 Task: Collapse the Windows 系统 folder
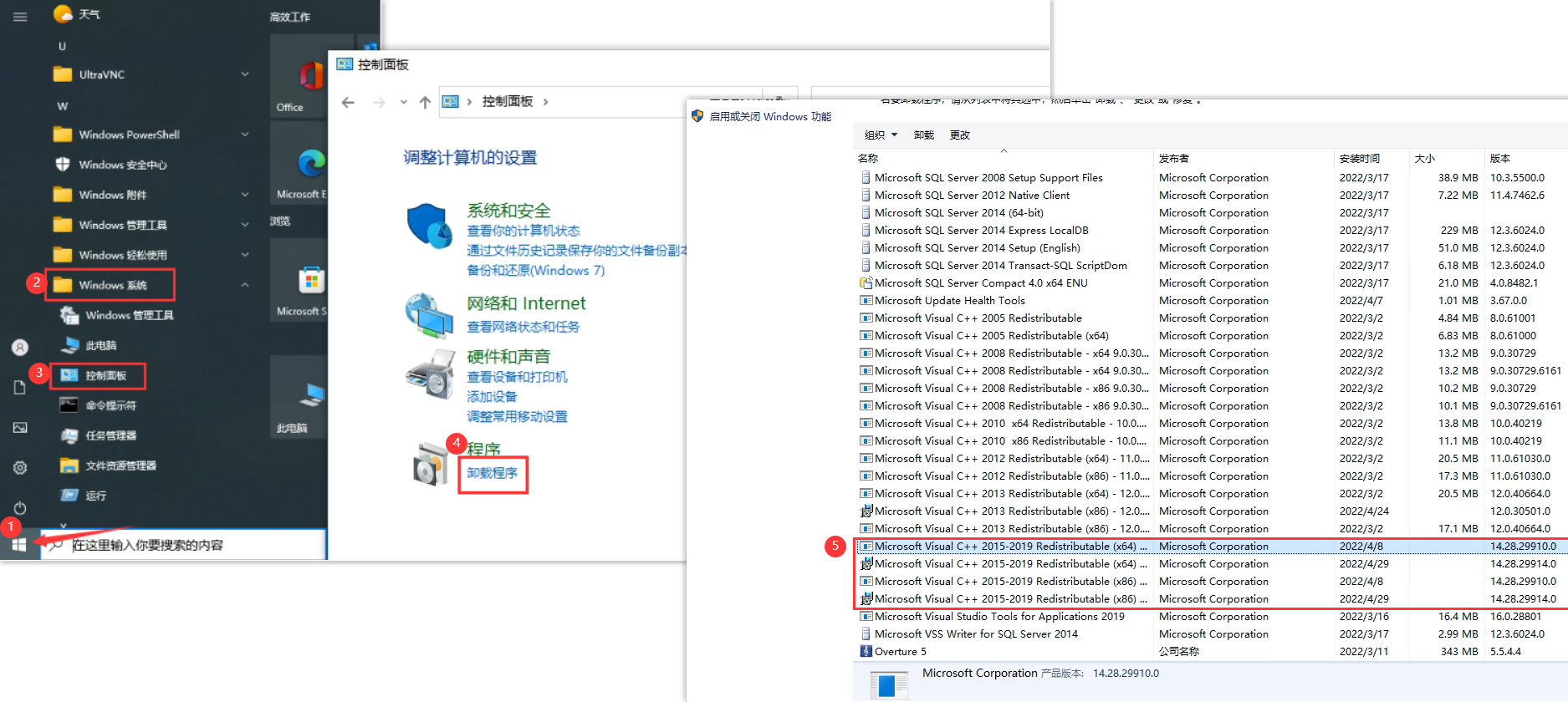245,285
